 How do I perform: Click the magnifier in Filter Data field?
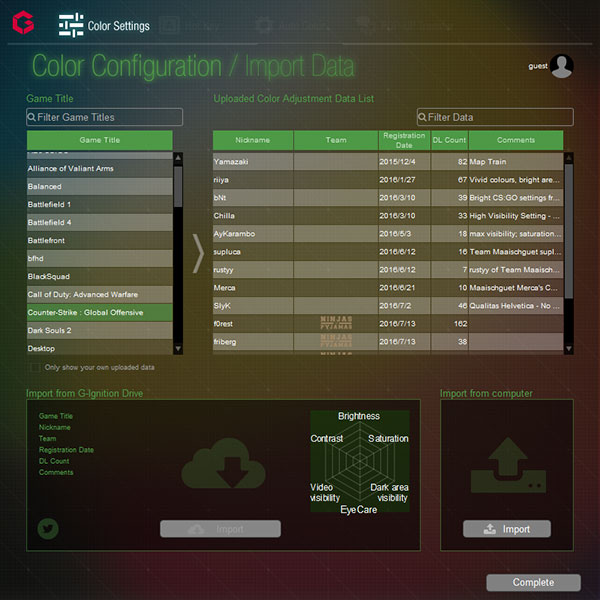click(422, 117)
